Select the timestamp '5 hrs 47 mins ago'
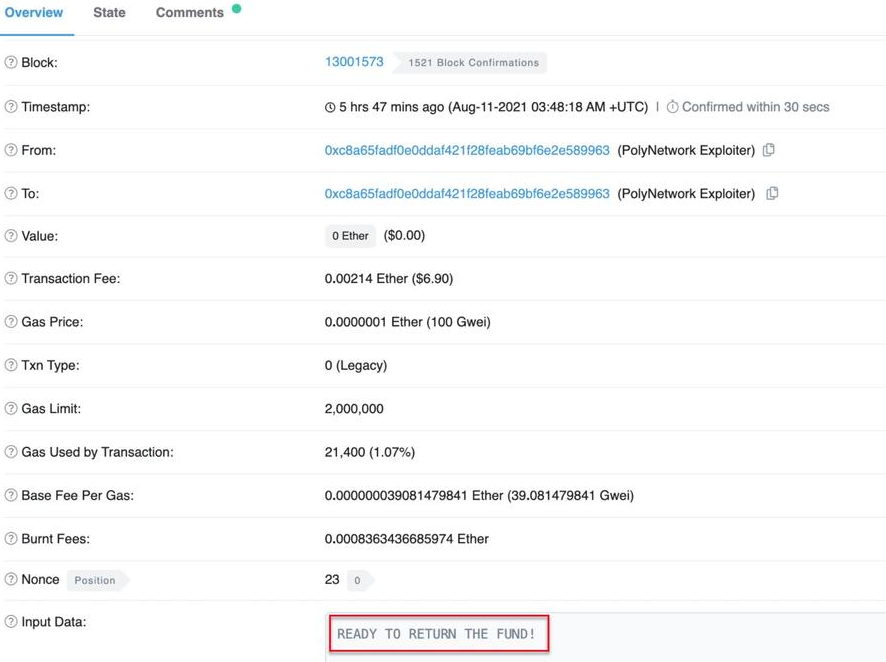The height and width of the screenshot is (662, 886). click(392, 107)
